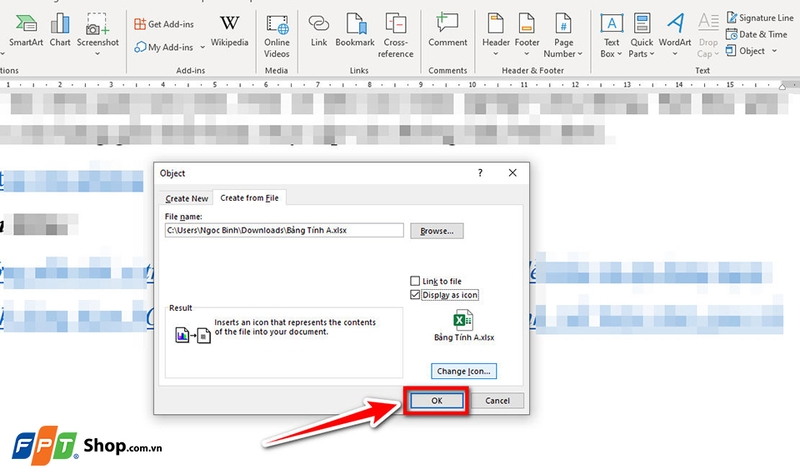Open the Screenshot tool
The height and width of the screenshot is (474, 800).
tap(97, 32)
